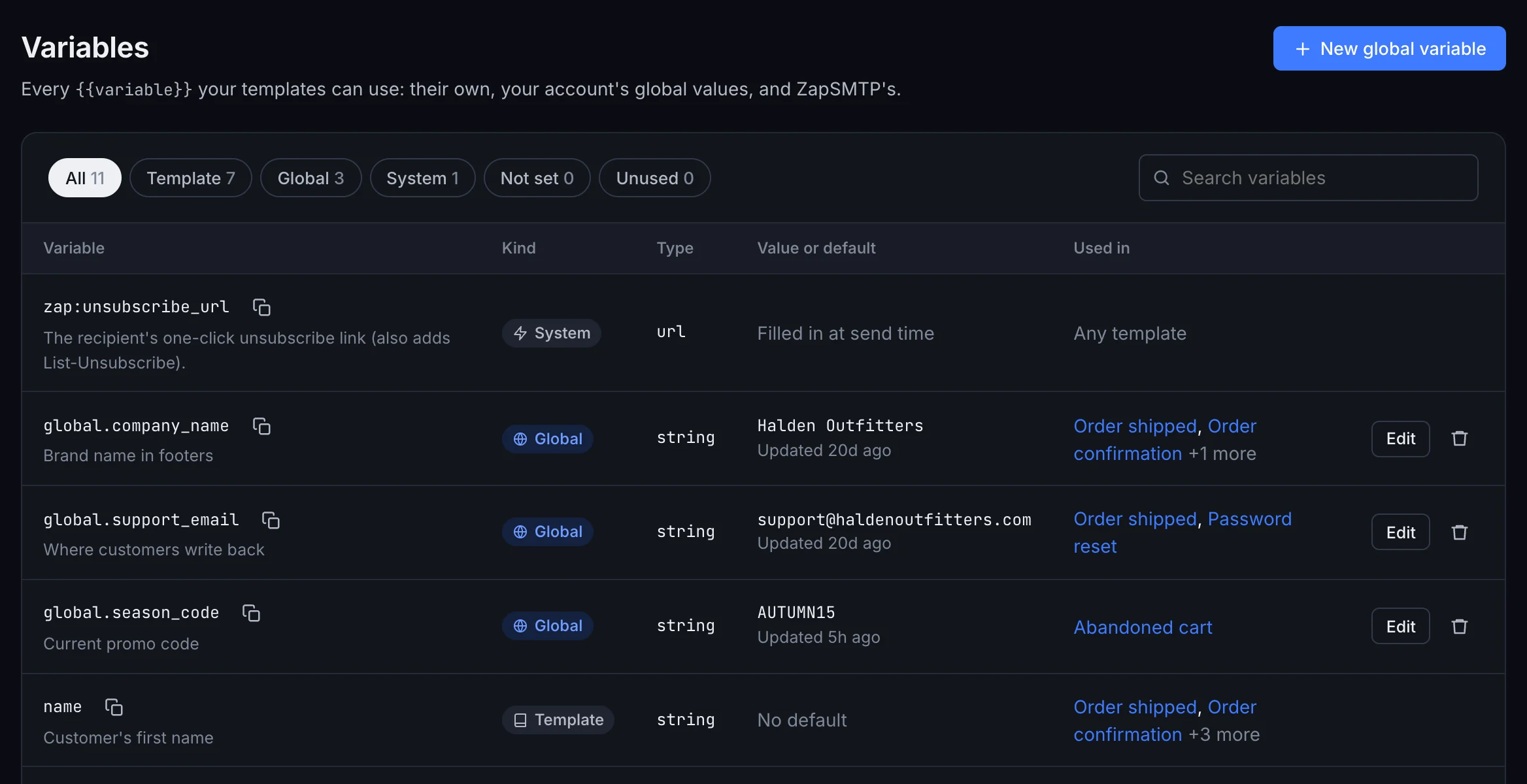Filter by Template 7 variables
Viewport: 1527px width, 784px height.
tap(191, 178)
